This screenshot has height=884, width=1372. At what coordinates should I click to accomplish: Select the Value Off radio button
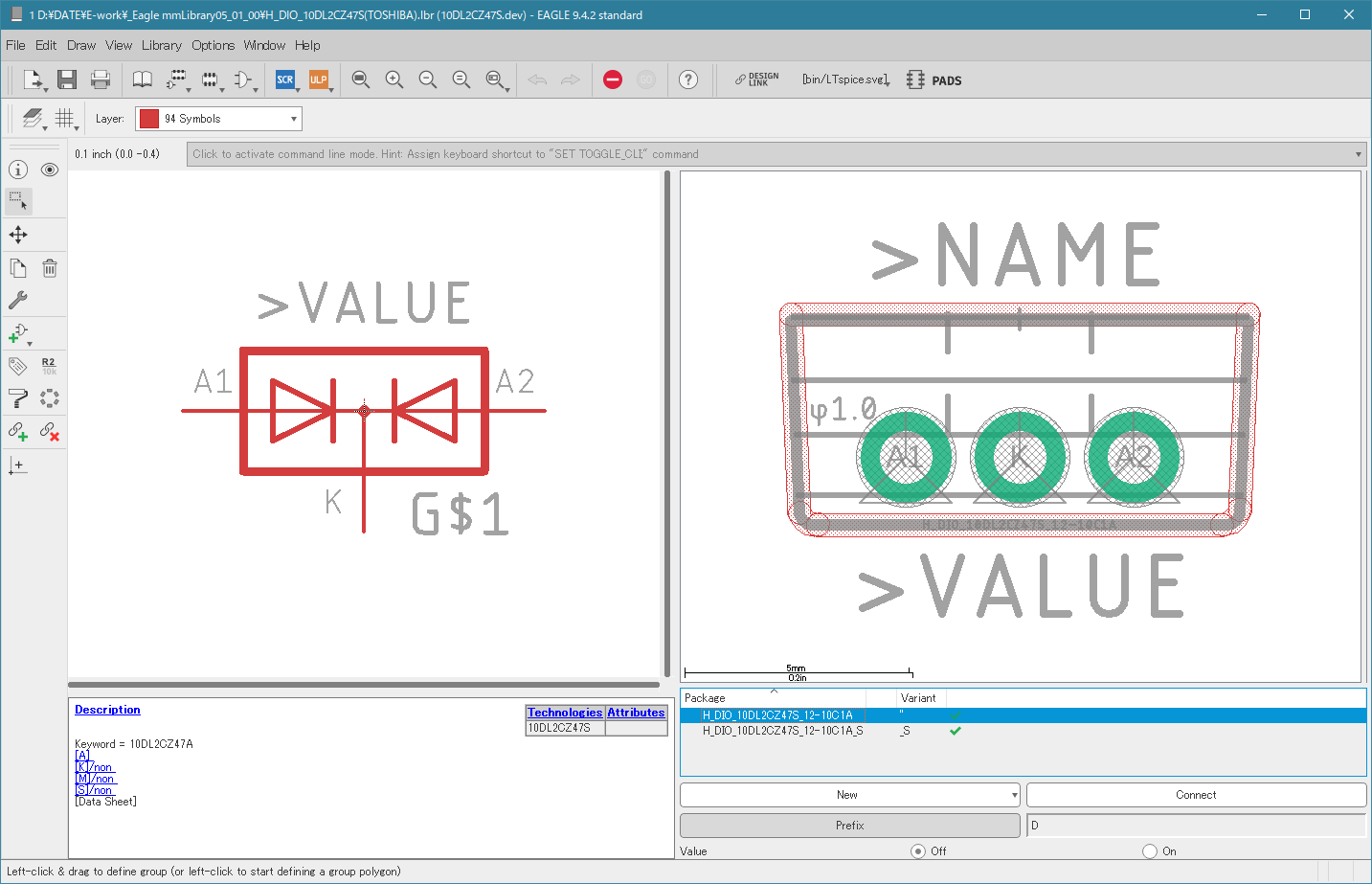tap(918, 850)
